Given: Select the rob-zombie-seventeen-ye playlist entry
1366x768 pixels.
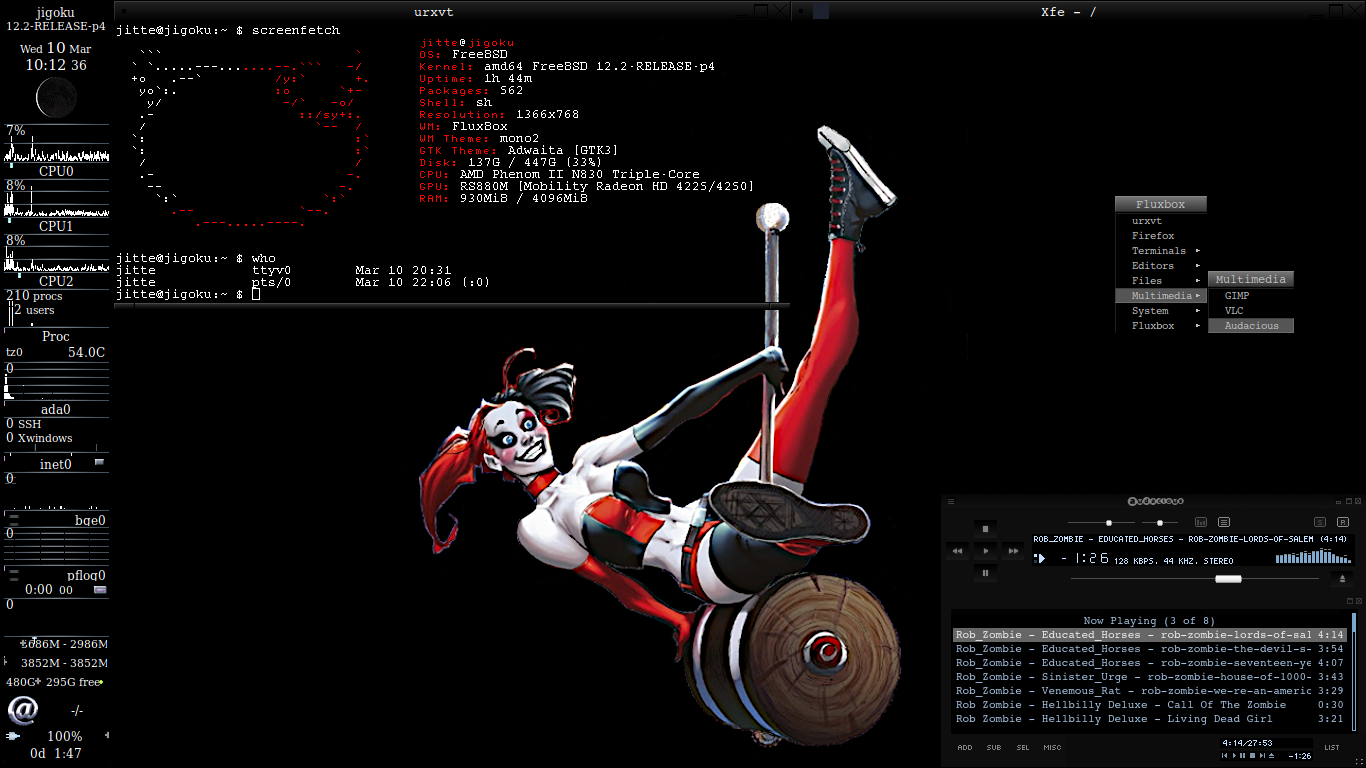Looking at the screenshot, I should [x=1150, y=663].
